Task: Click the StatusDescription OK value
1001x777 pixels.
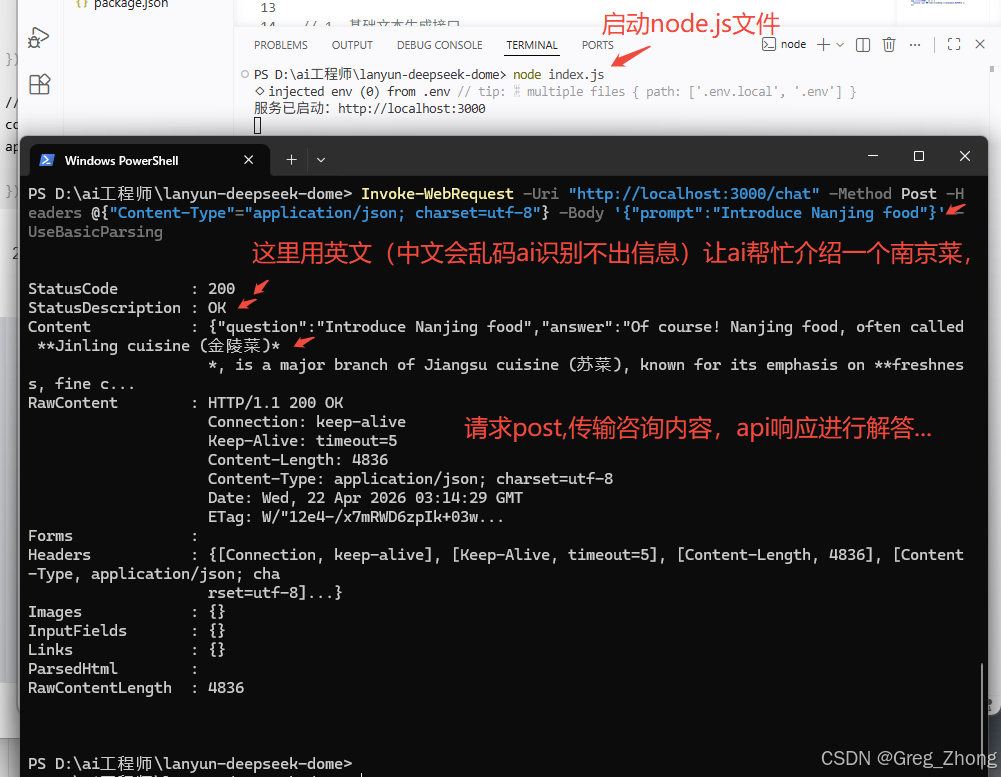Action: coord(216,308)
